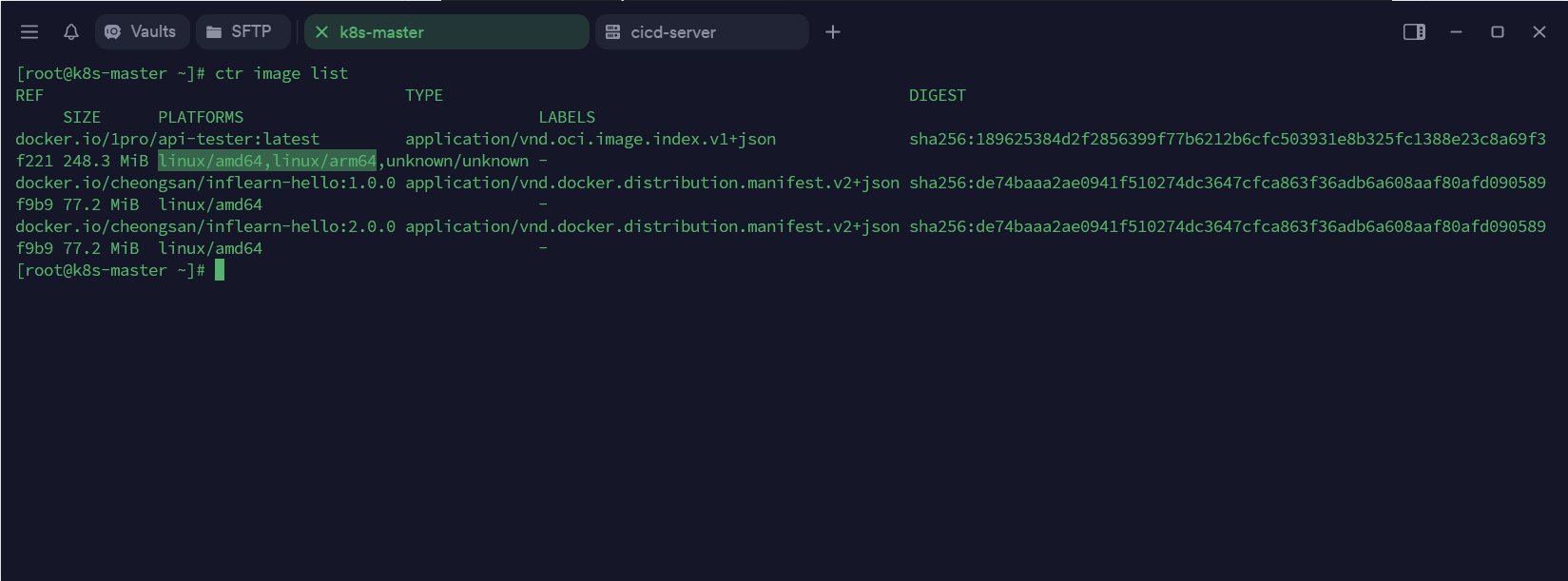Minimize the terminal window
1568x581 pixels.
pos(1456,32)
